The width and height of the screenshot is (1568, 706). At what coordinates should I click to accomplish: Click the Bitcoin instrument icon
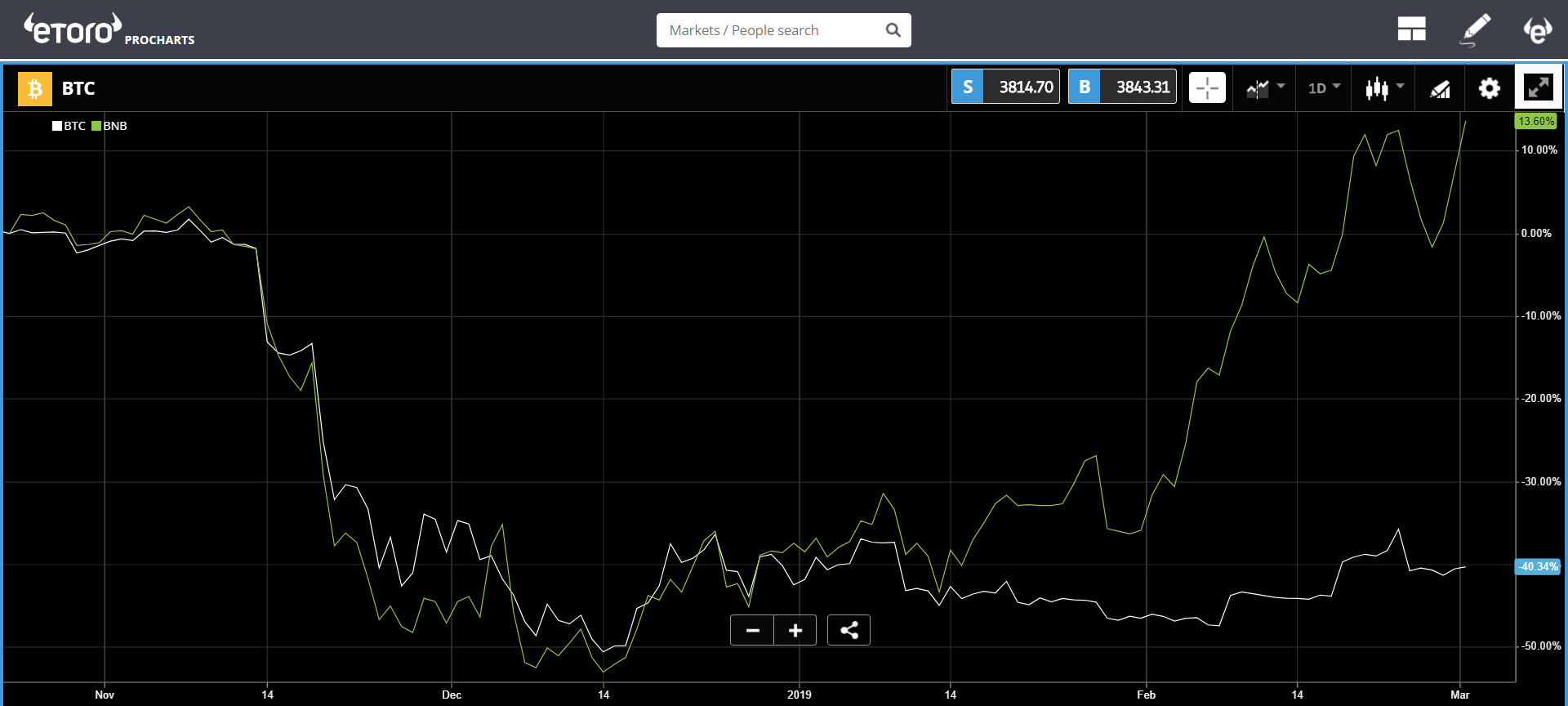coord(35,88)
